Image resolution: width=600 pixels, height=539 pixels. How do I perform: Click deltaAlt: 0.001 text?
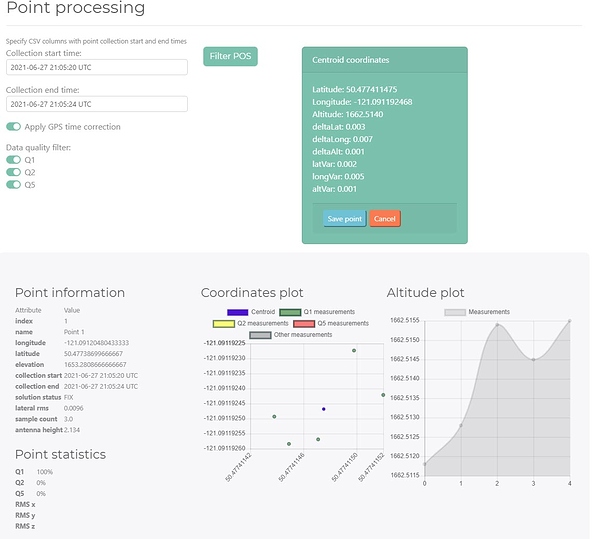click(338, 152)
